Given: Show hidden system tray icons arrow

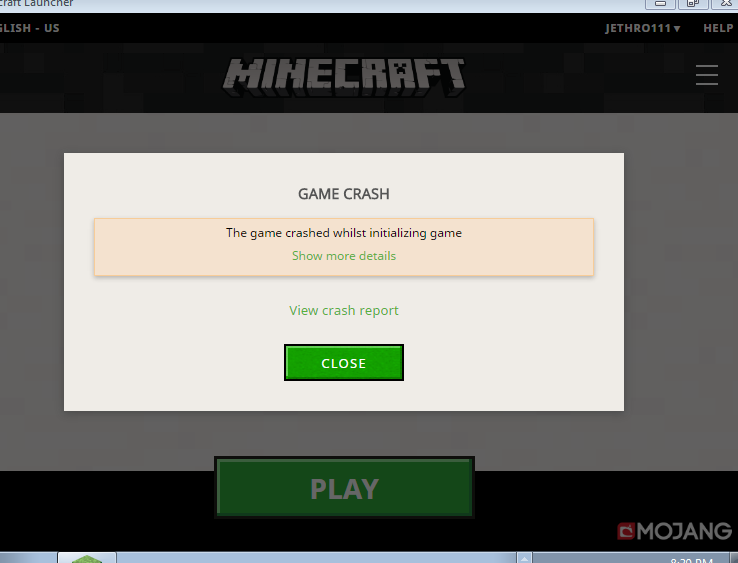Looking at the screenshot, I should pos(524,558).
